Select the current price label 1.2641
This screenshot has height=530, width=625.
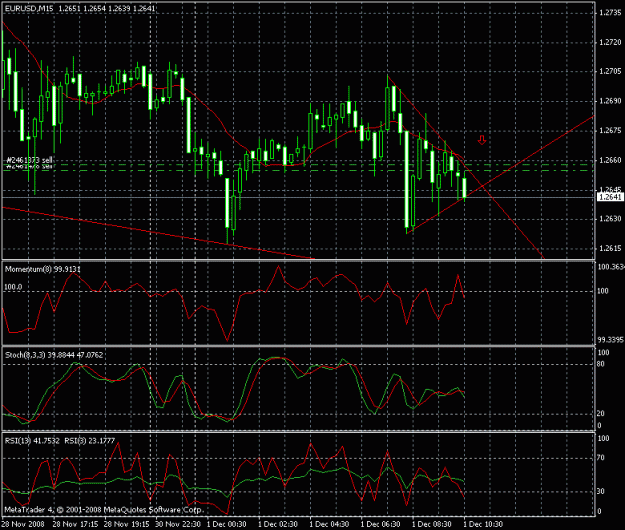[610, 197]
